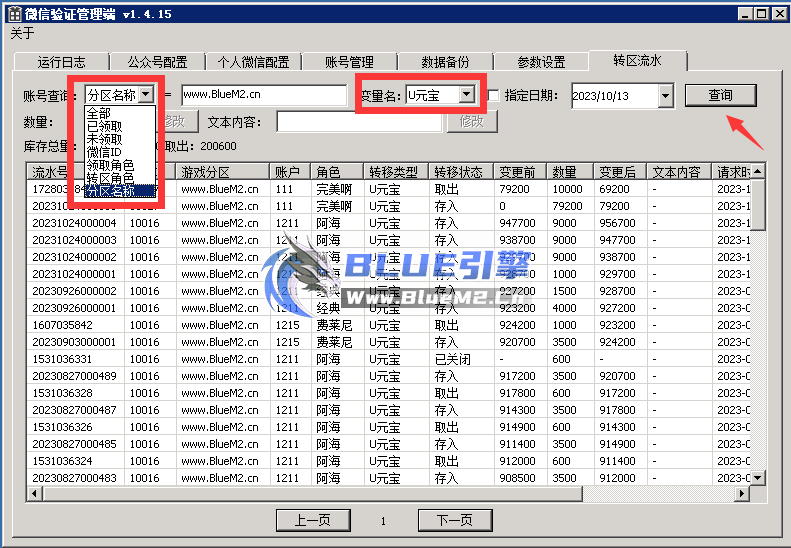Focus the www.BlueM2.cn query input

(x=264, y=95)
